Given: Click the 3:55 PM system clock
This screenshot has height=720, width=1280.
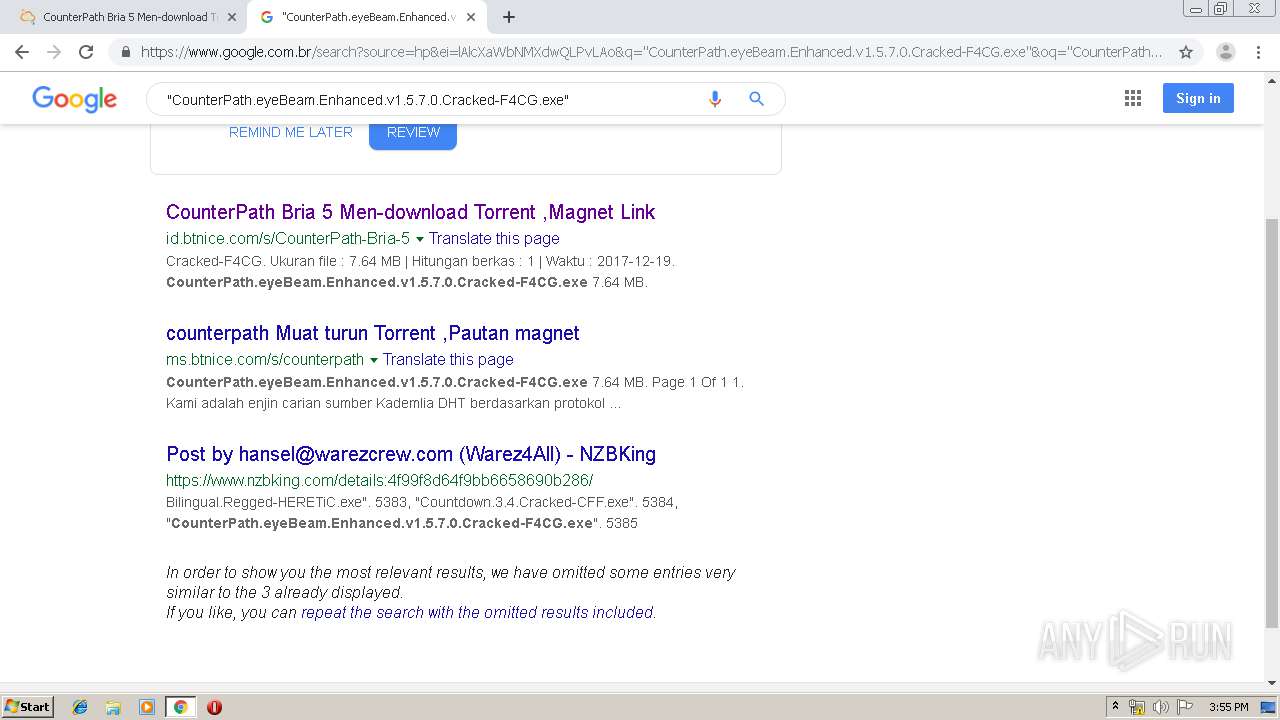Looking at the screenshot, I should click(x=1228, y=707).
